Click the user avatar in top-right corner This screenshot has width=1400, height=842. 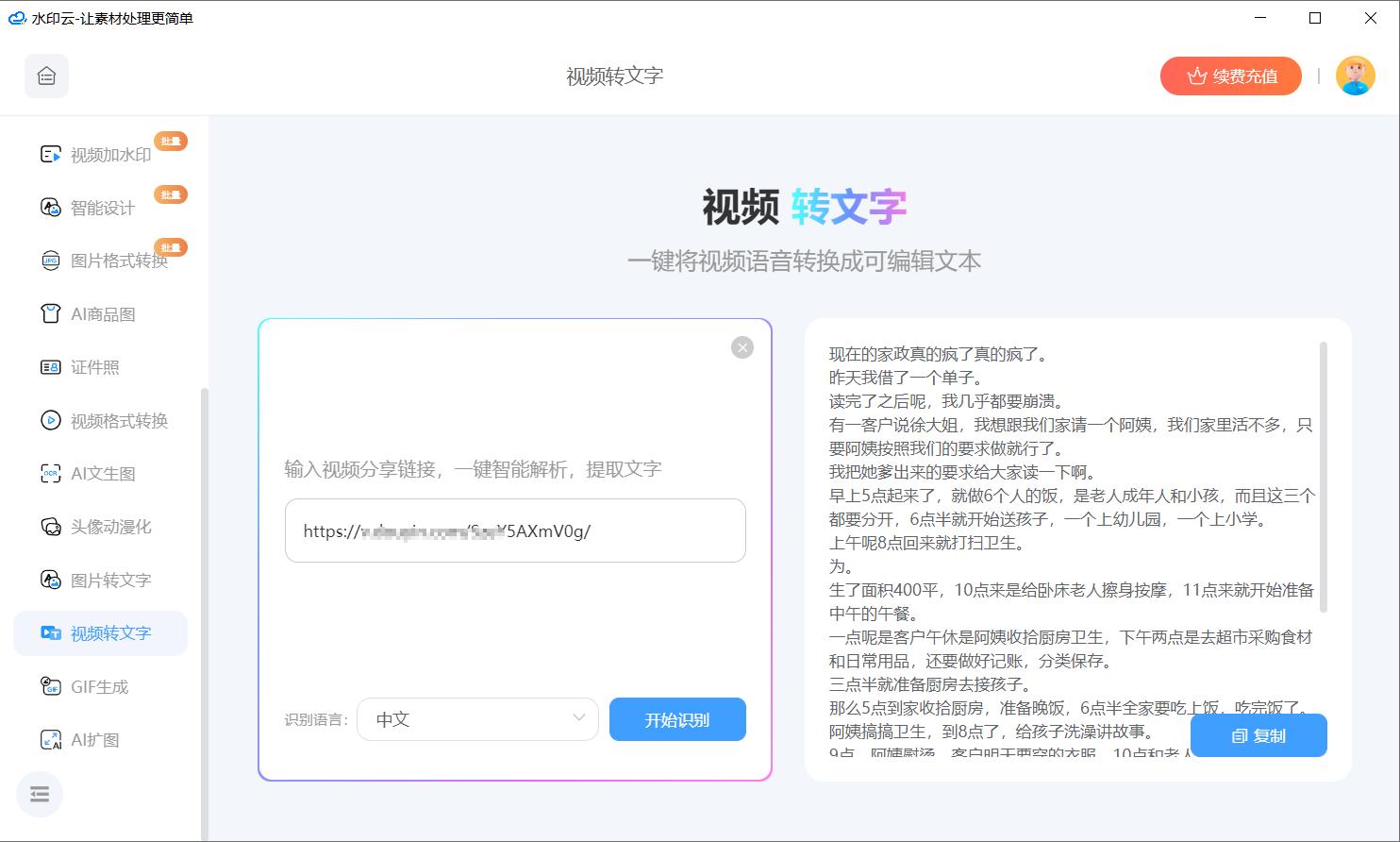[x=1356, y=76]
